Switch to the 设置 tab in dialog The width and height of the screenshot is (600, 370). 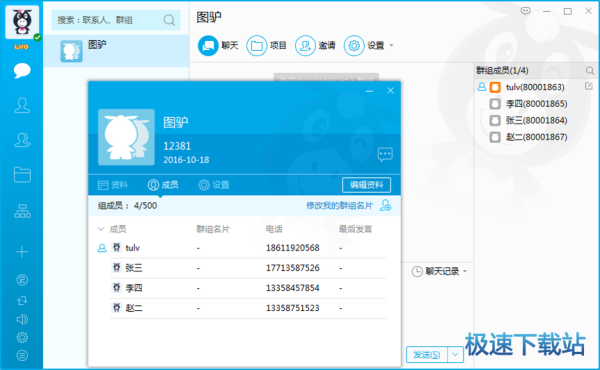(214, 185)
